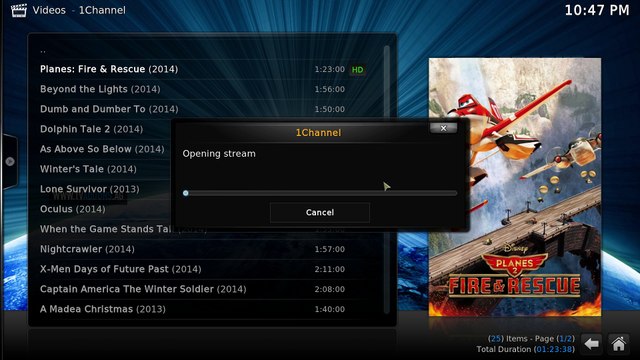Click the 1:56:00 Beyond the Lights duration
Image resolution: width=640 pixels, height=360 pixels.
(329, 89)
